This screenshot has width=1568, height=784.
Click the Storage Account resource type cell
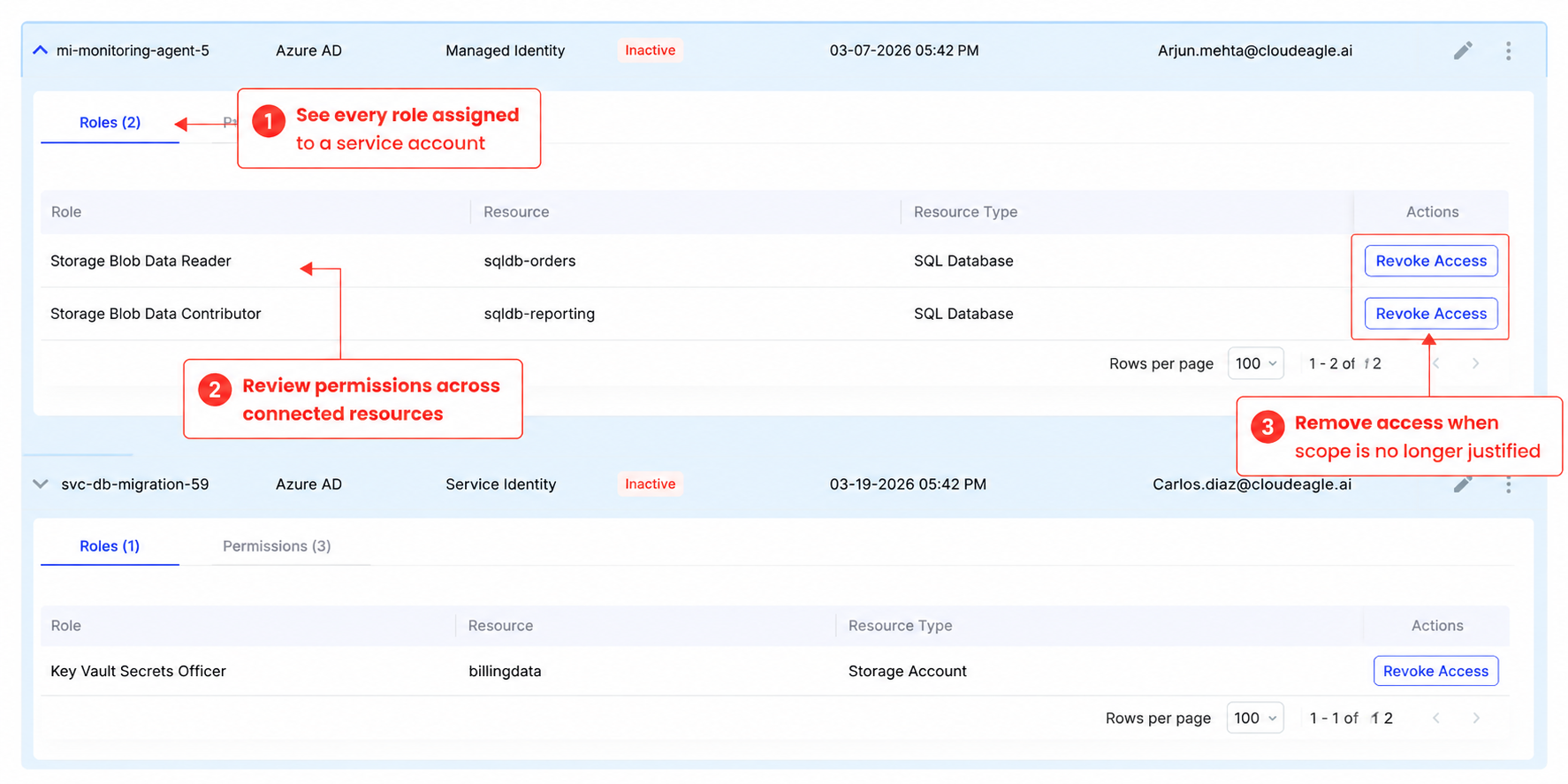[907, 671]
